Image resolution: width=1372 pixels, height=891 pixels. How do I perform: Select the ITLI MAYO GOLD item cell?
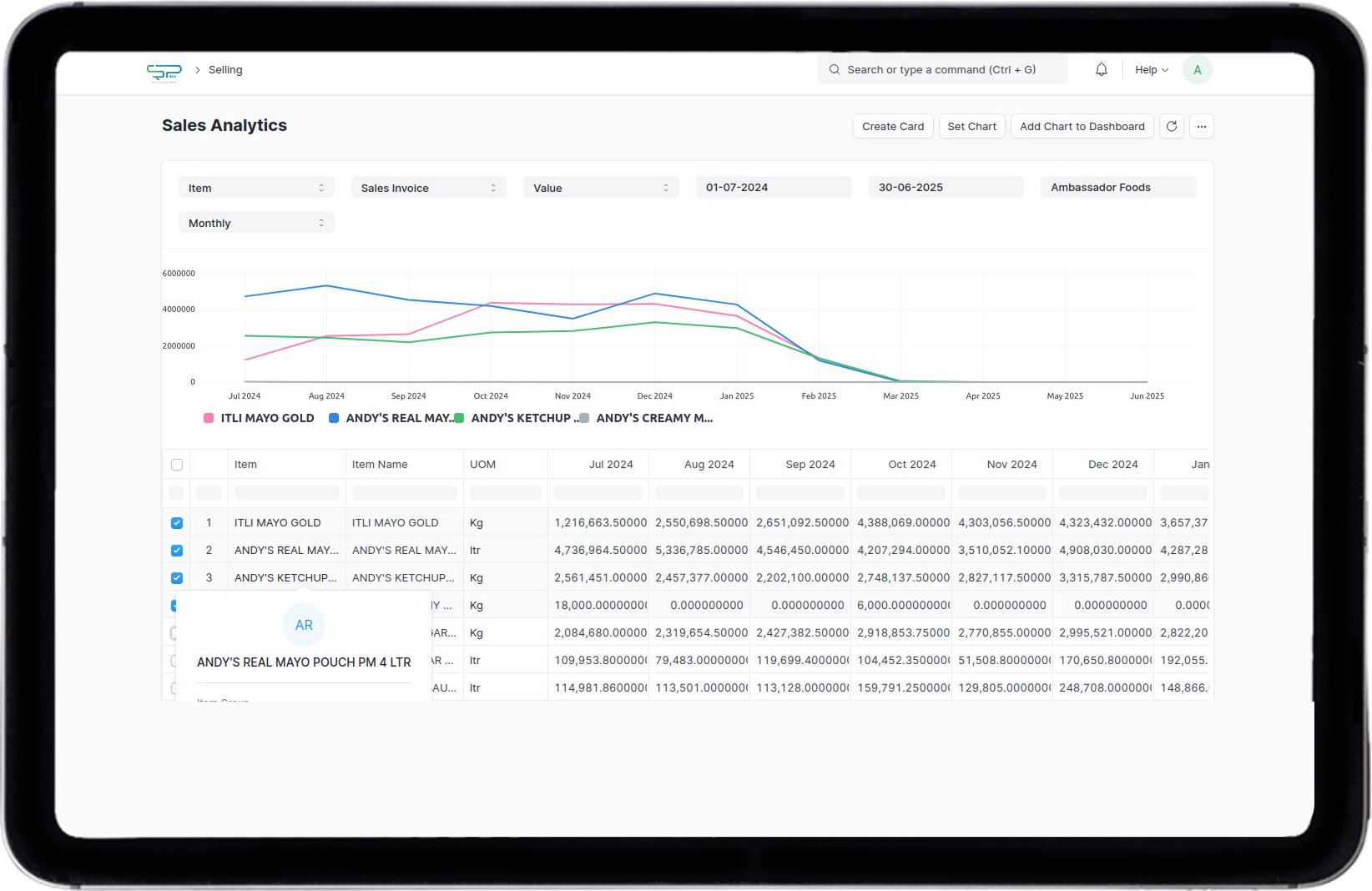click(287, 523)
